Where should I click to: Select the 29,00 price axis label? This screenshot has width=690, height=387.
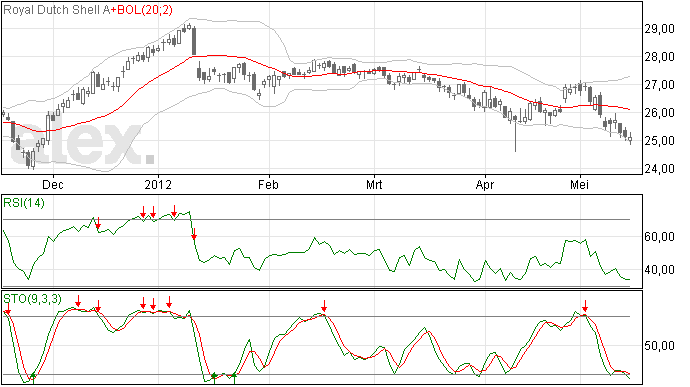point(659,29)
